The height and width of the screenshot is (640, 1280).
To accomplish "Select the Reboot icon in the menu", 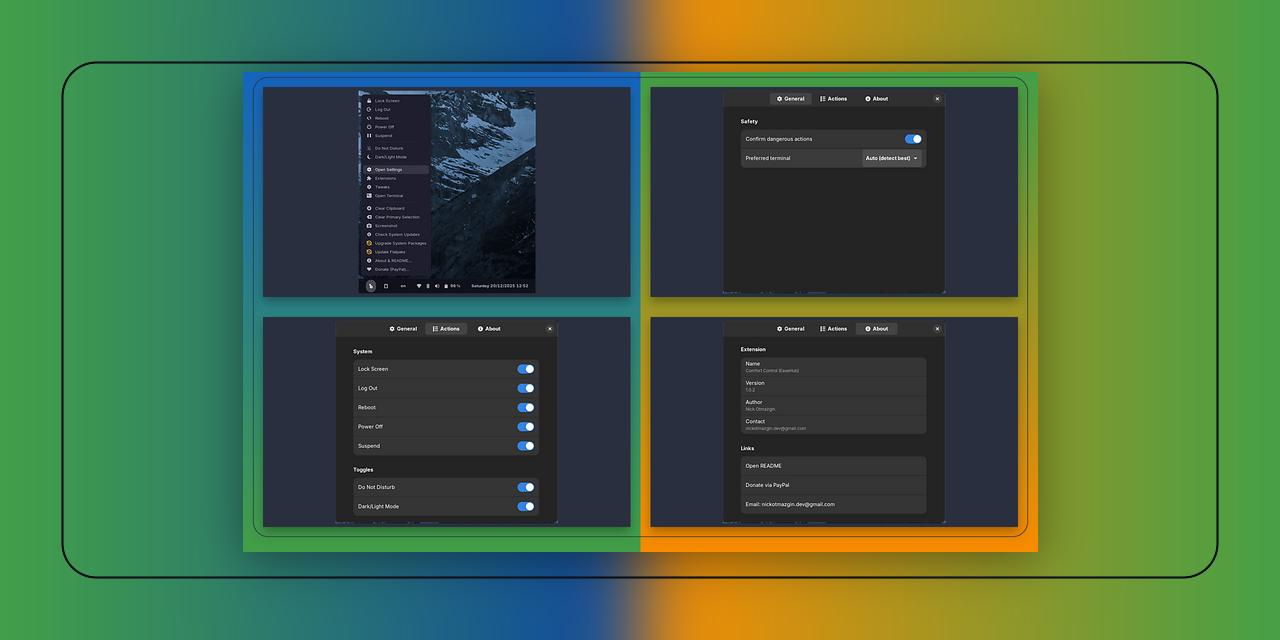I will tap(369, 118).
